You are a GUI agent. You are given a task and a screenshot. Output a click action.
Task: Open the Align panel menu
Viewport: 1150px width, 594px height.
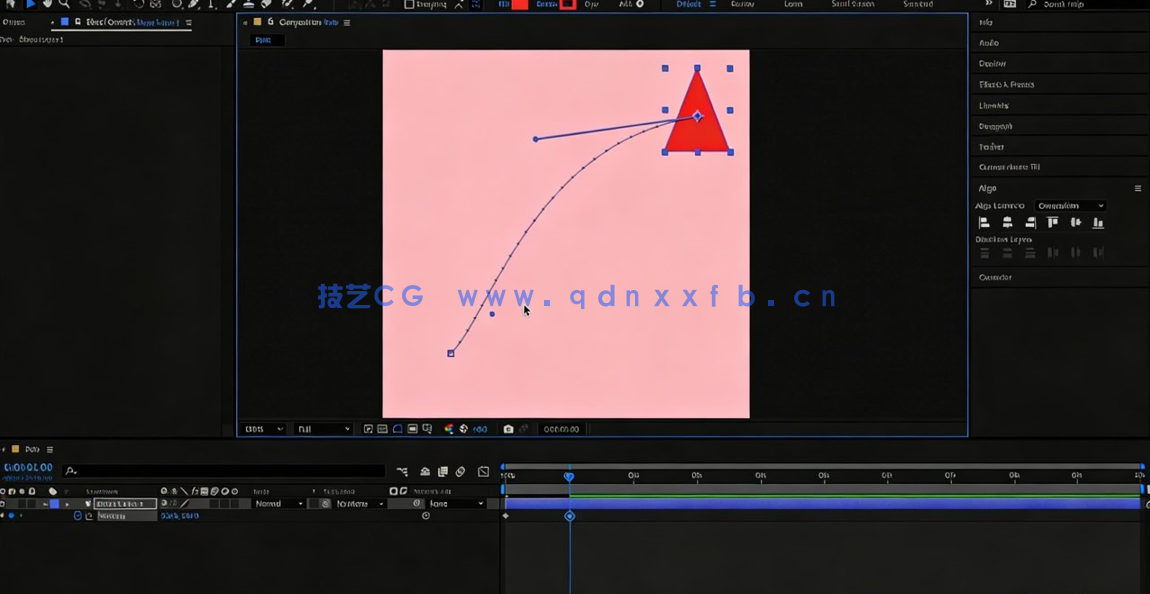(x=1137, y=188)
